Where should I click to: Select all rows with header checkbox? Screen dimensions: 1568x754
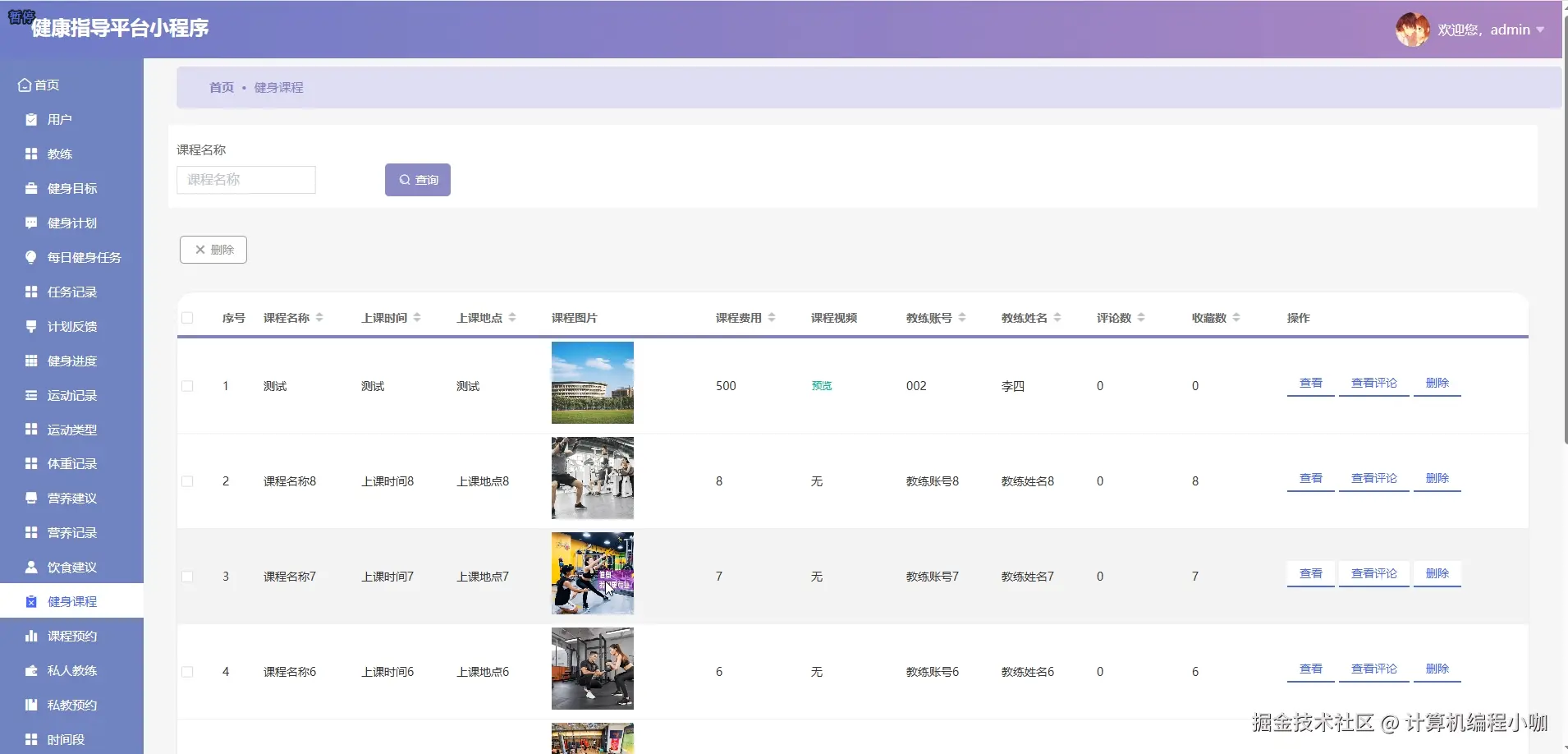click(x=187, y=318)
